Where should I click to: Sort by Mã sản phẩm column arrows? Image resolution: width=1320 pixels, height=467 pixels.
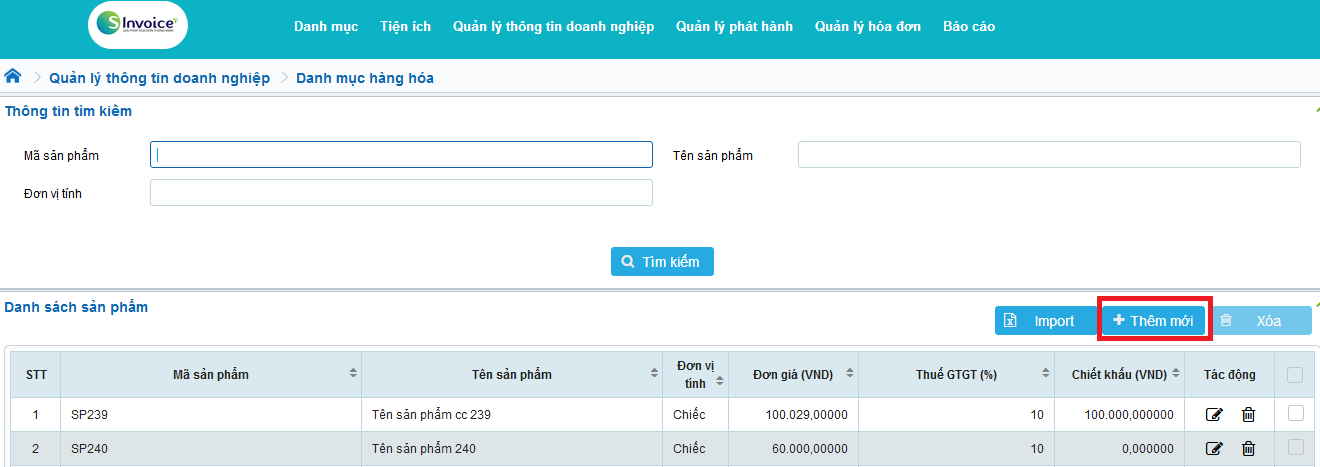(353, 374)
